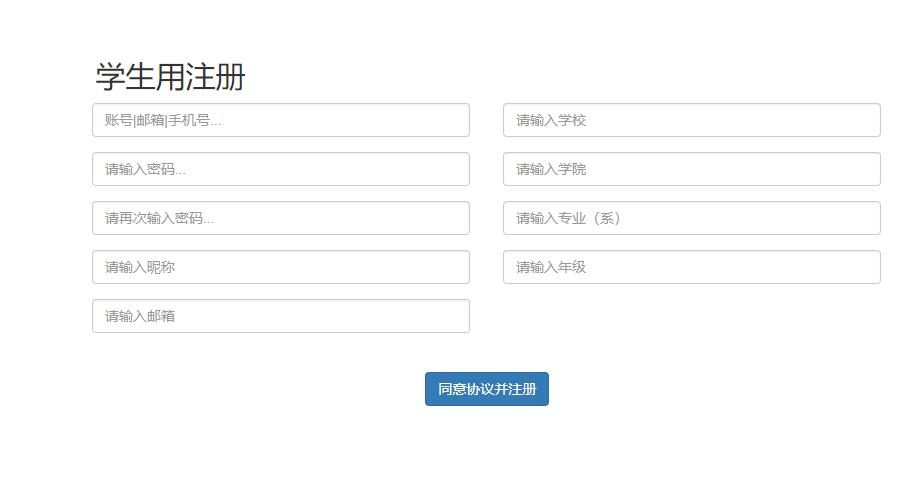The width and height of the screenshot is (913, 495).
Task: Place cursor in the nickname text box
Action: coord(280,267)
